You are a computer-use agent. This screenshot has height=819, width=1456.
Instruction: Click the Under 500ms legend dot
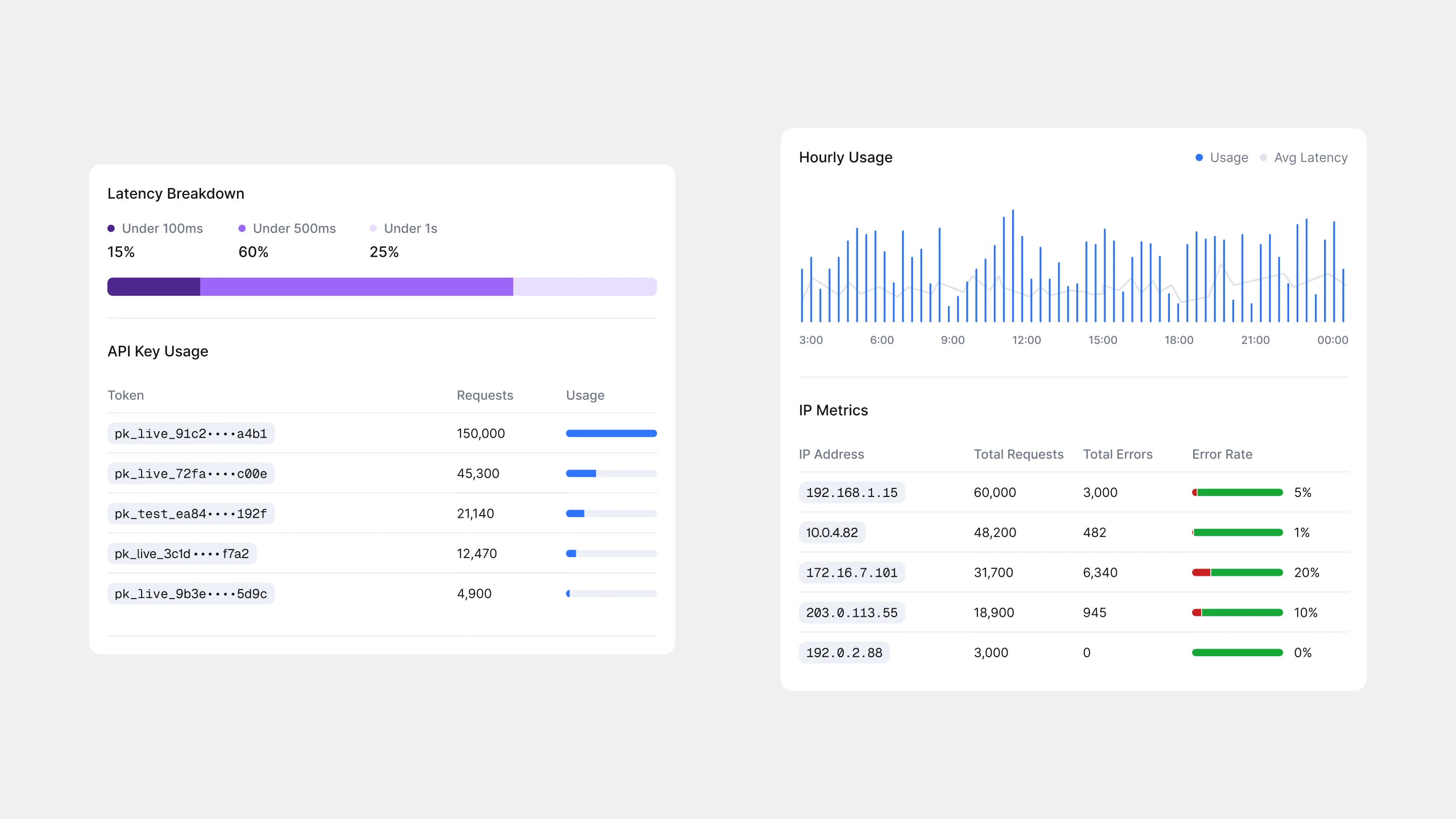[x=242, y=229]
